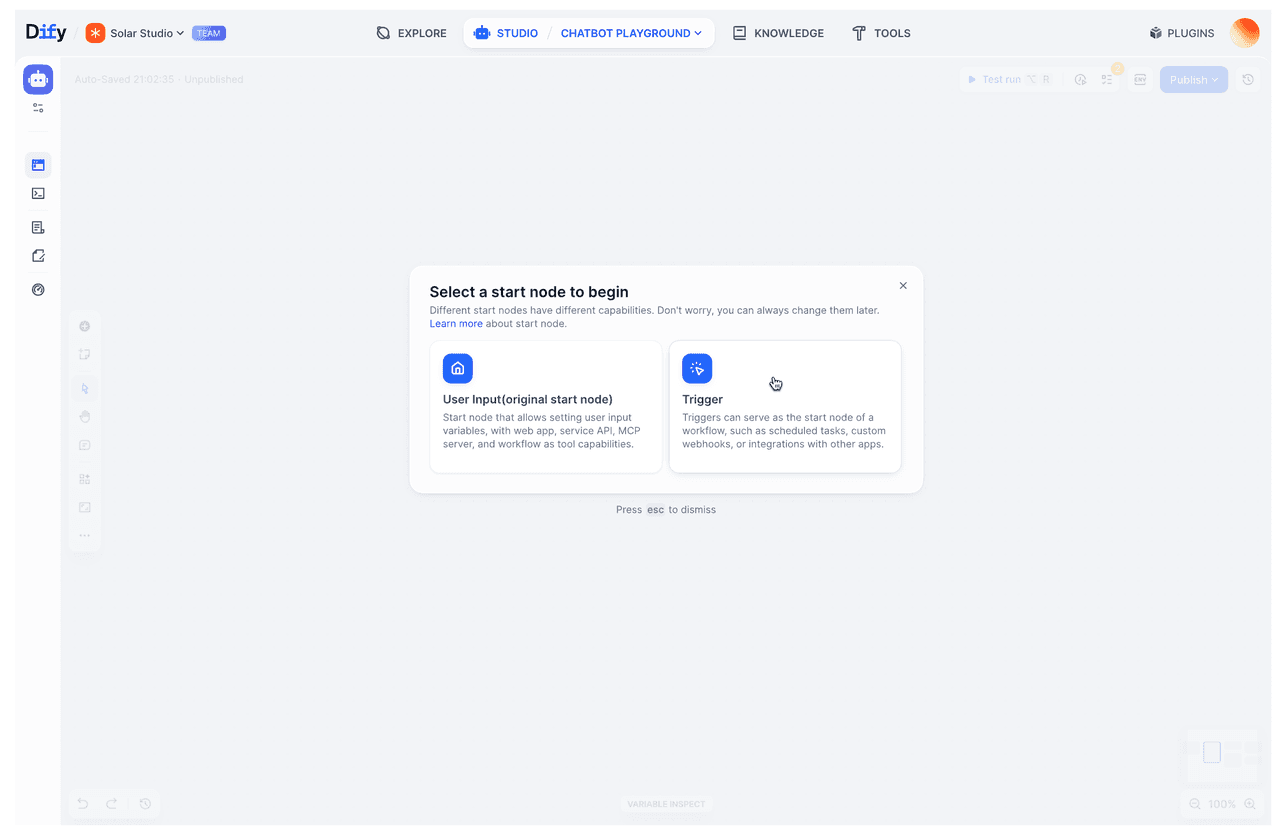
Task: Choose the User Input start node card
Action: click(545, 406)
